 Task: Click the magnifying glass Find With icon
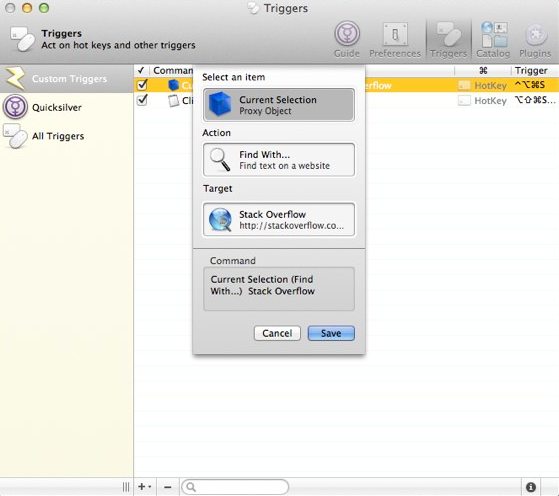pos(220,160)
